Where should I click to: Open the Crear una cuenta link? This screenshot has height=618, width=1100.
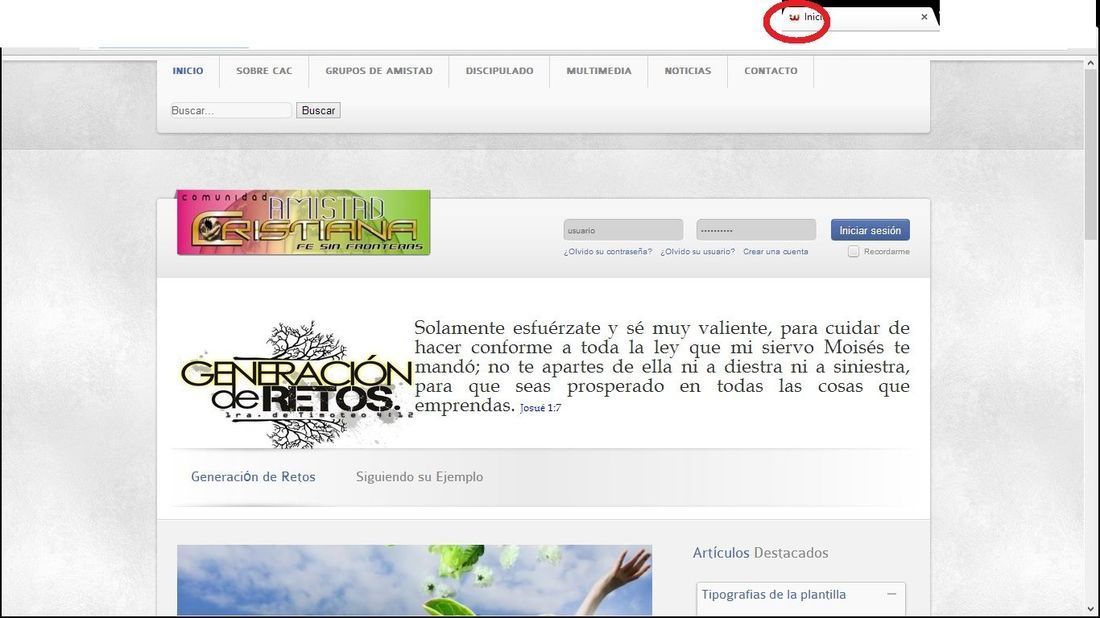pos(775,252)
